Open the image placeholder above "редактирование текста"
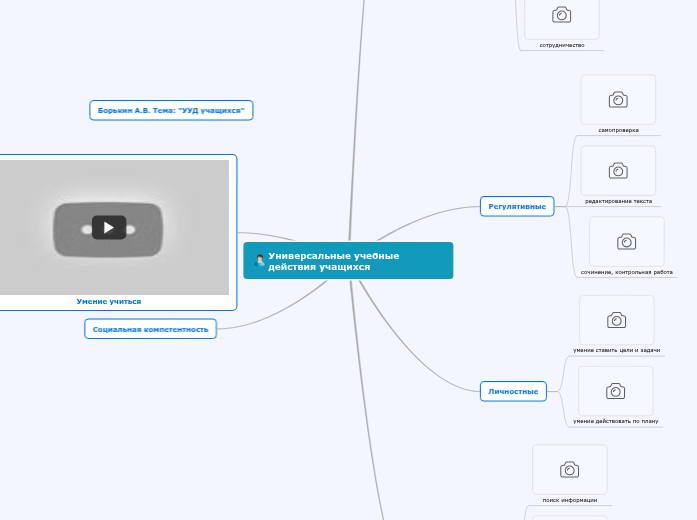This screenshot has width=697, height=520. (x=618, y=171)
